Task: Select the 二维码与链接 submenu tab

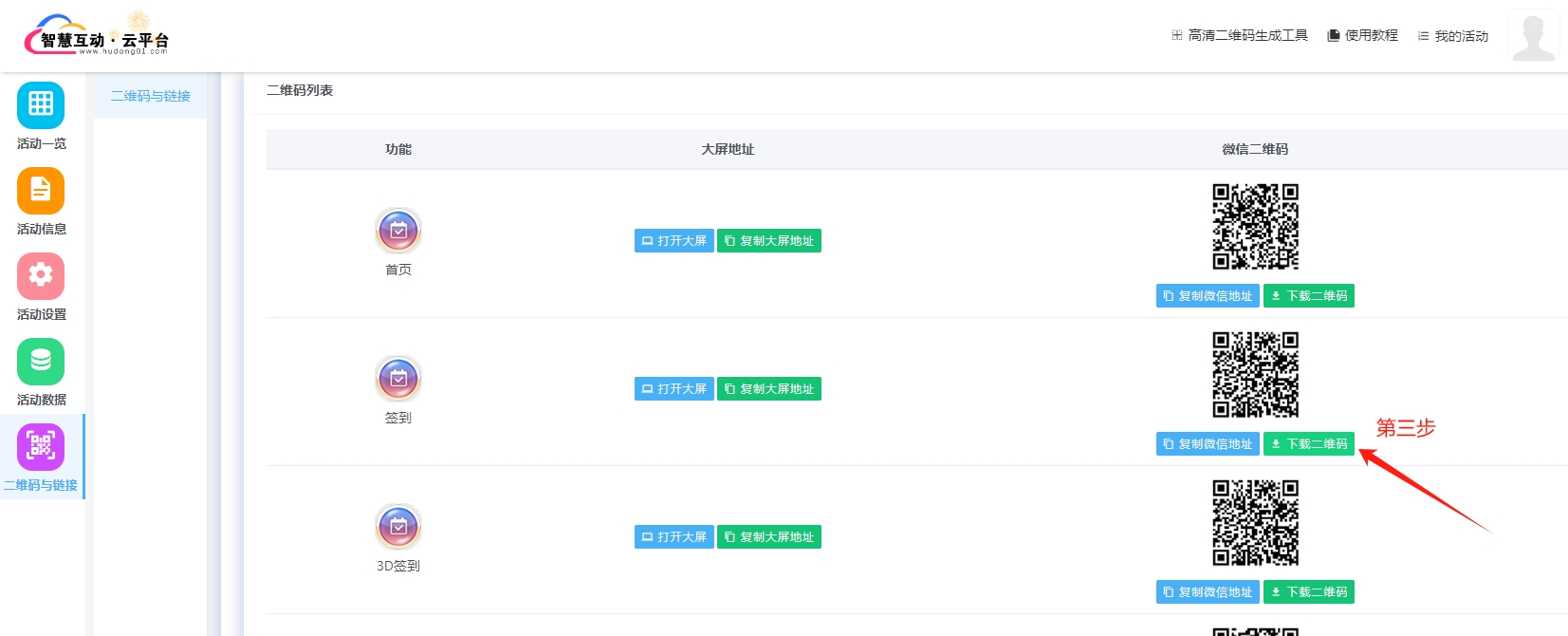Action: point(150,96)
